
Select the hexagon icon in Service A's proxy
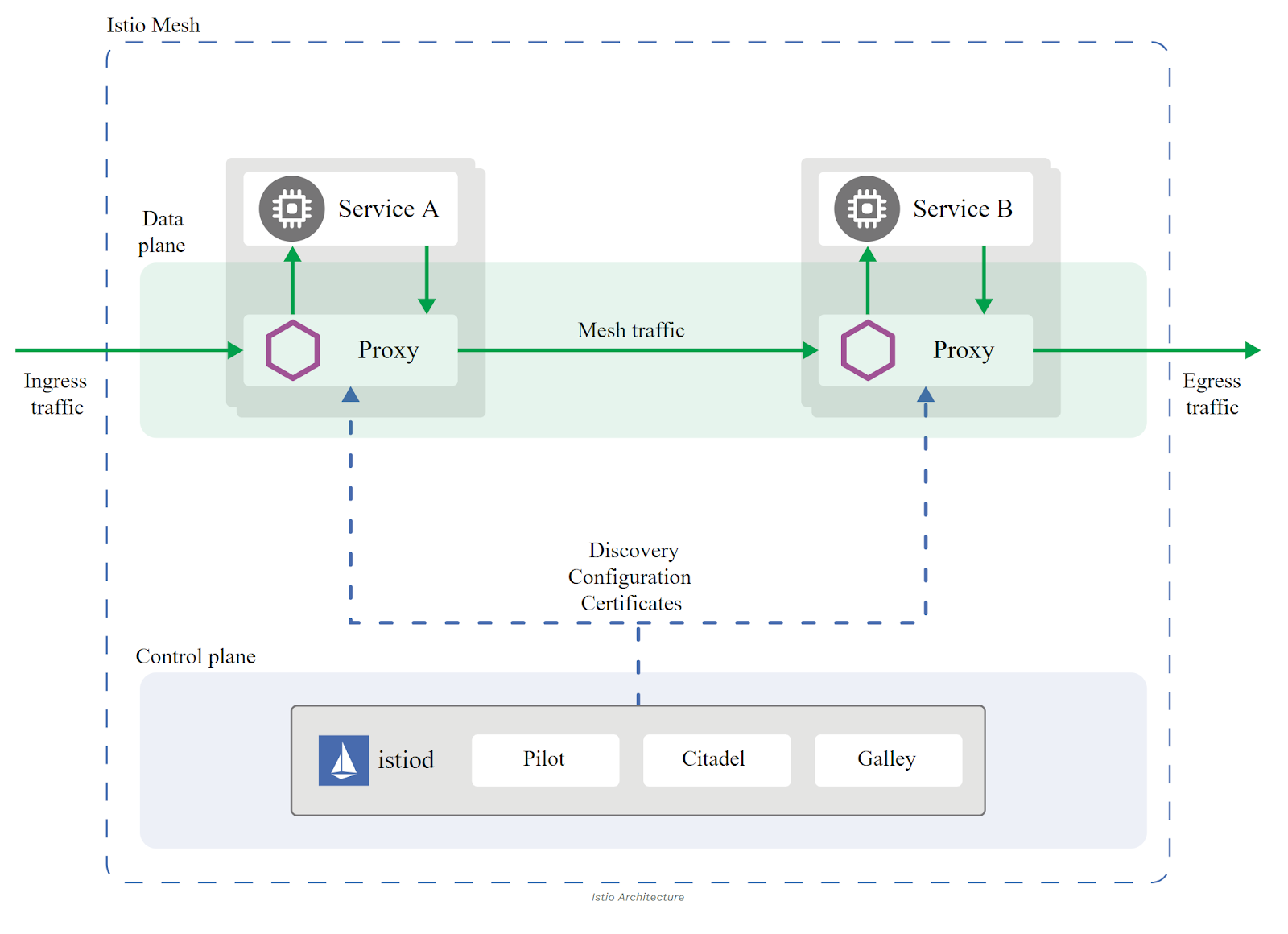coord(293,350)
